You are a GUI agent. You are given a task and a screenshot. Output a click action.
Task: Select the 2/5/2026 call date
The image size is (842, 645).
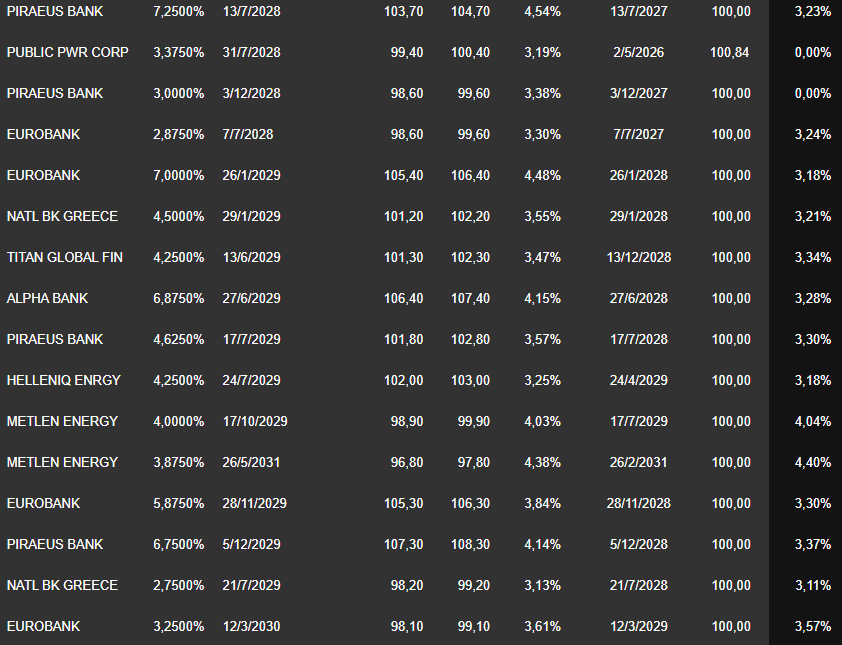(639, 52)
